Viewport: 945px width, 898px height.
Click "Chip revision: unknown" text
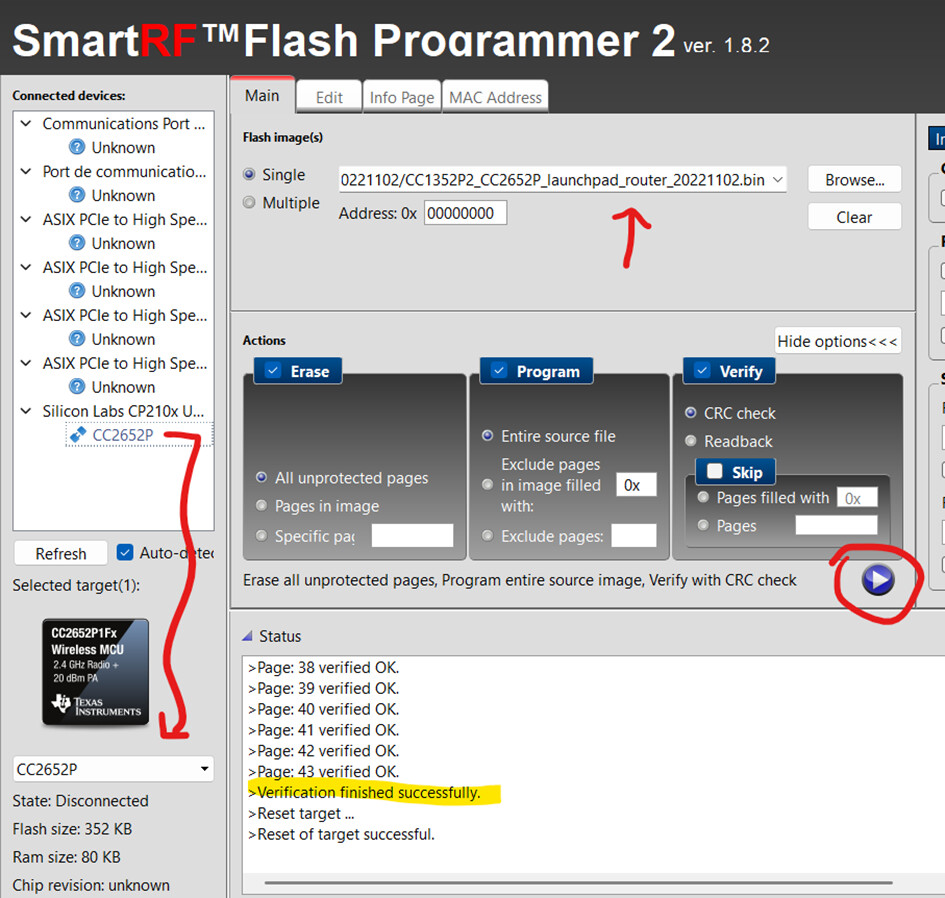(x=91, y=885)
